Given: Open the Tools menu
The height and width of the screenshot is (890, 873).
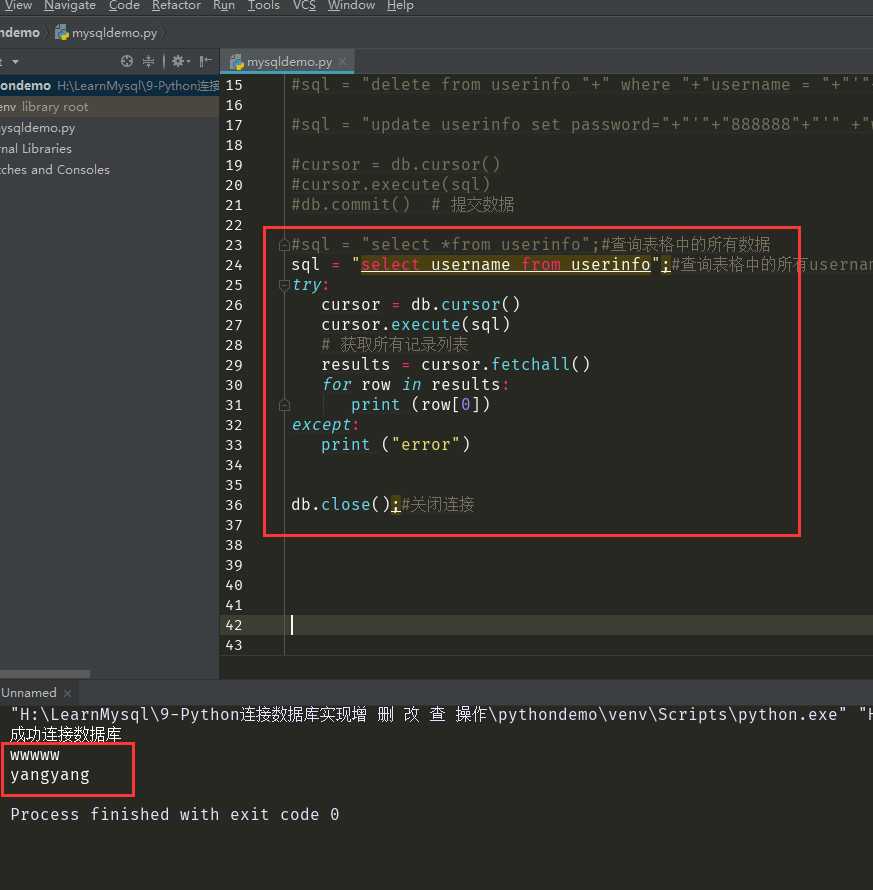Looking at the screenshot, I should 263,6.
